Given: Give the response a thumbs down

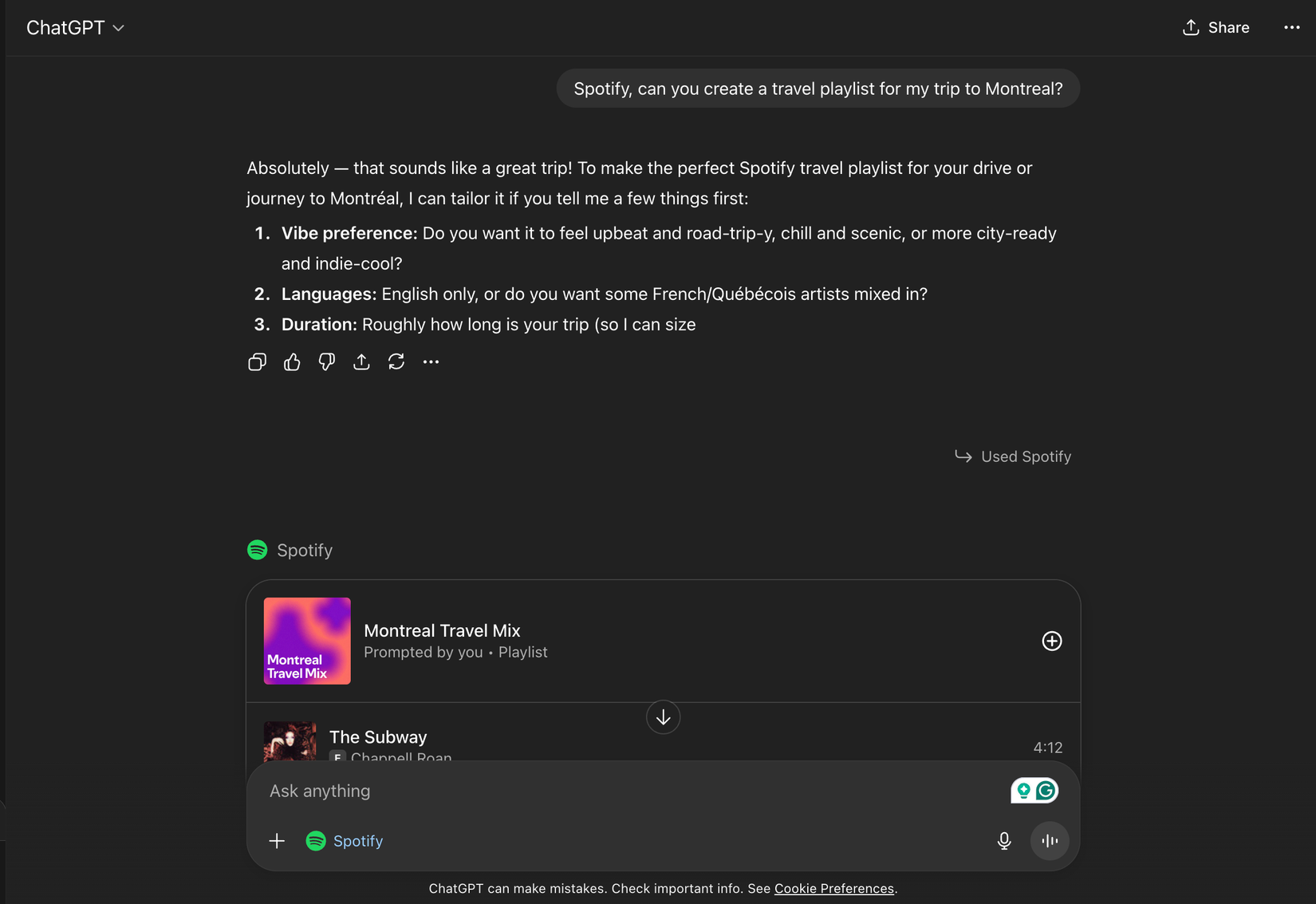Looking at the screenshot, I should pos(326,361).
